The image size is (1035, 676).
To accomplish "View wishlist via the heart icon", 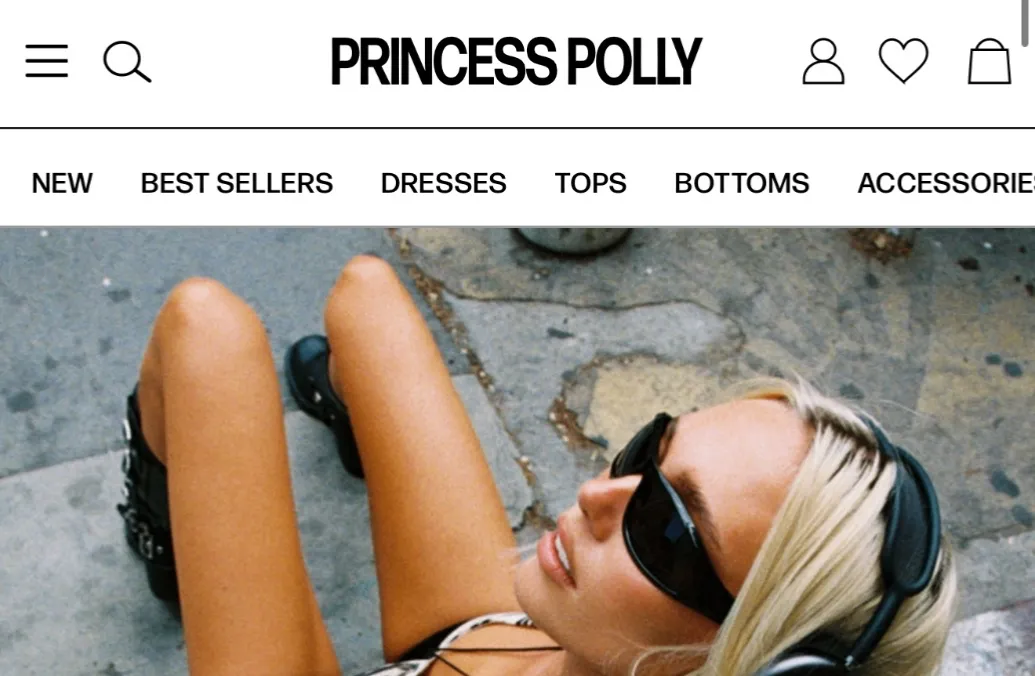I will [x=904, y=61].
